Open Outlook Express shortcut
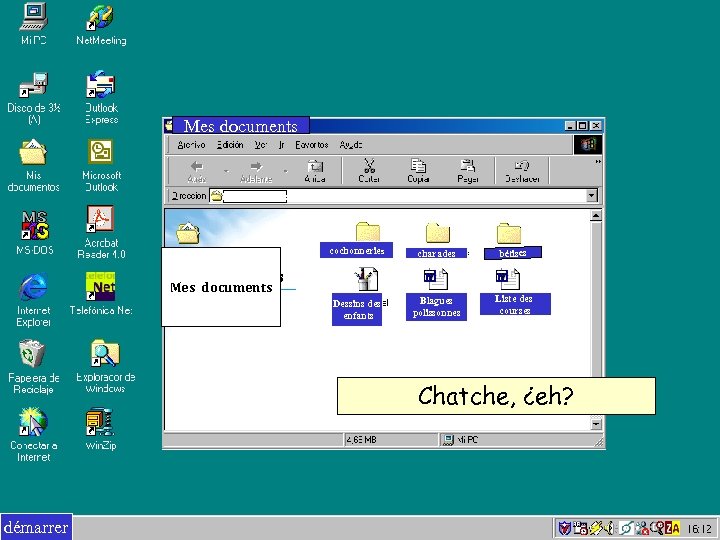The height and width of the screenshot is (540, 720). tap(101, 98)
